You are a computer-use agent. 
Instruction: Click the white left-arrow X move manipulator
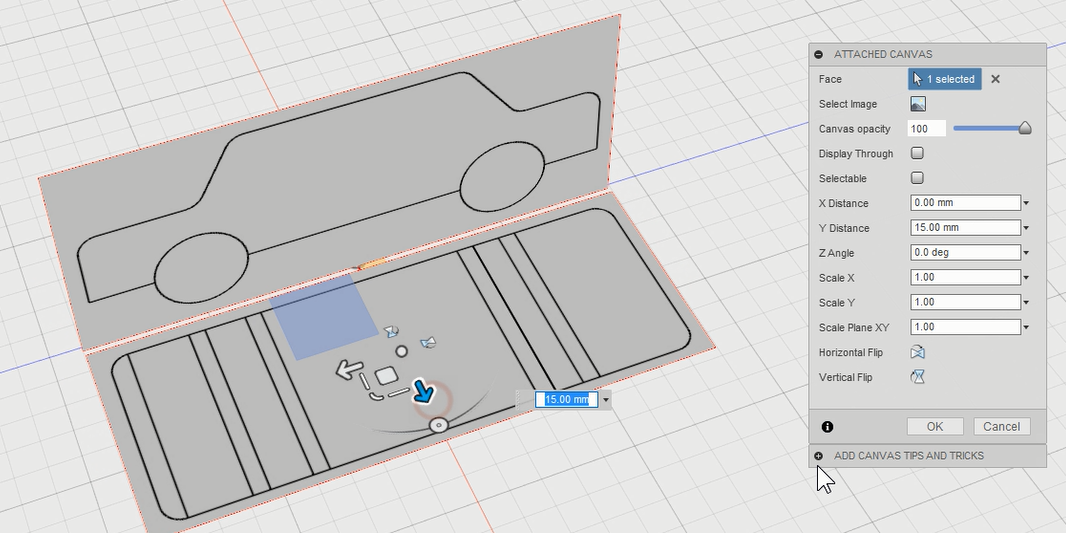pyautogui.click(x=349, y=370)
